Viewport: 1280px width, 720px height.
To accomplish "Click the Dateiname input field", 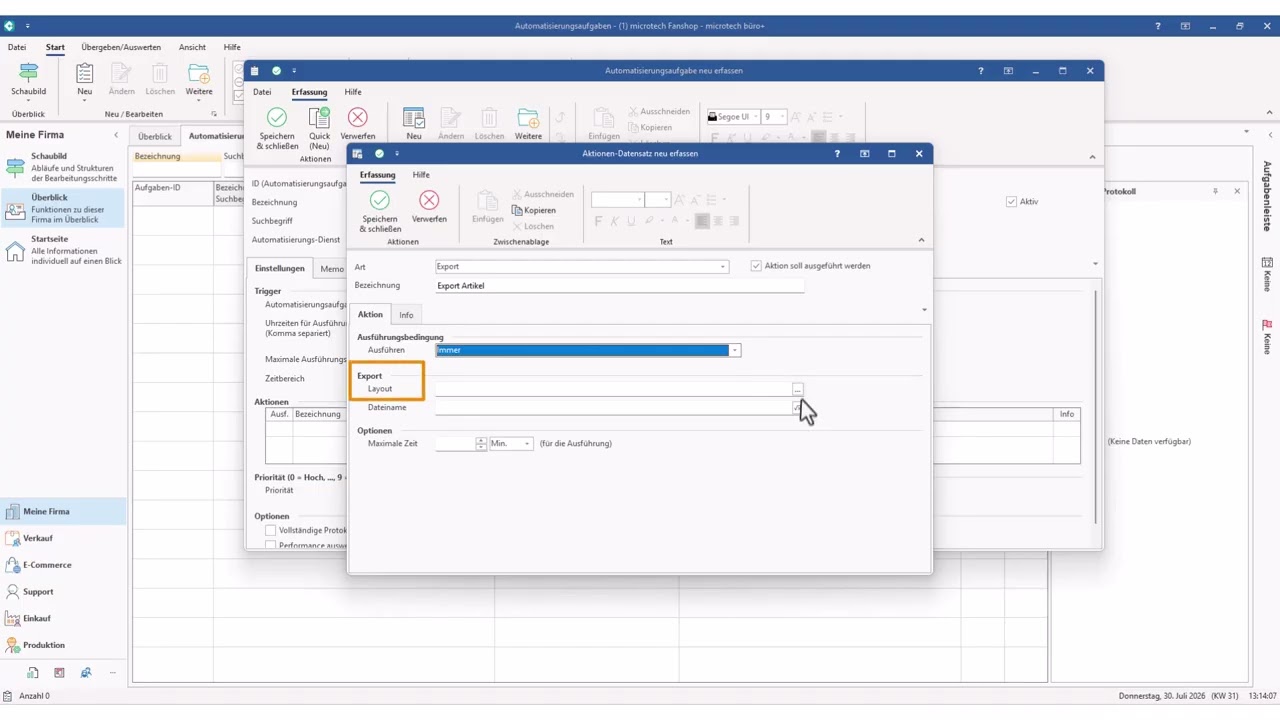I will click(613, 408).
